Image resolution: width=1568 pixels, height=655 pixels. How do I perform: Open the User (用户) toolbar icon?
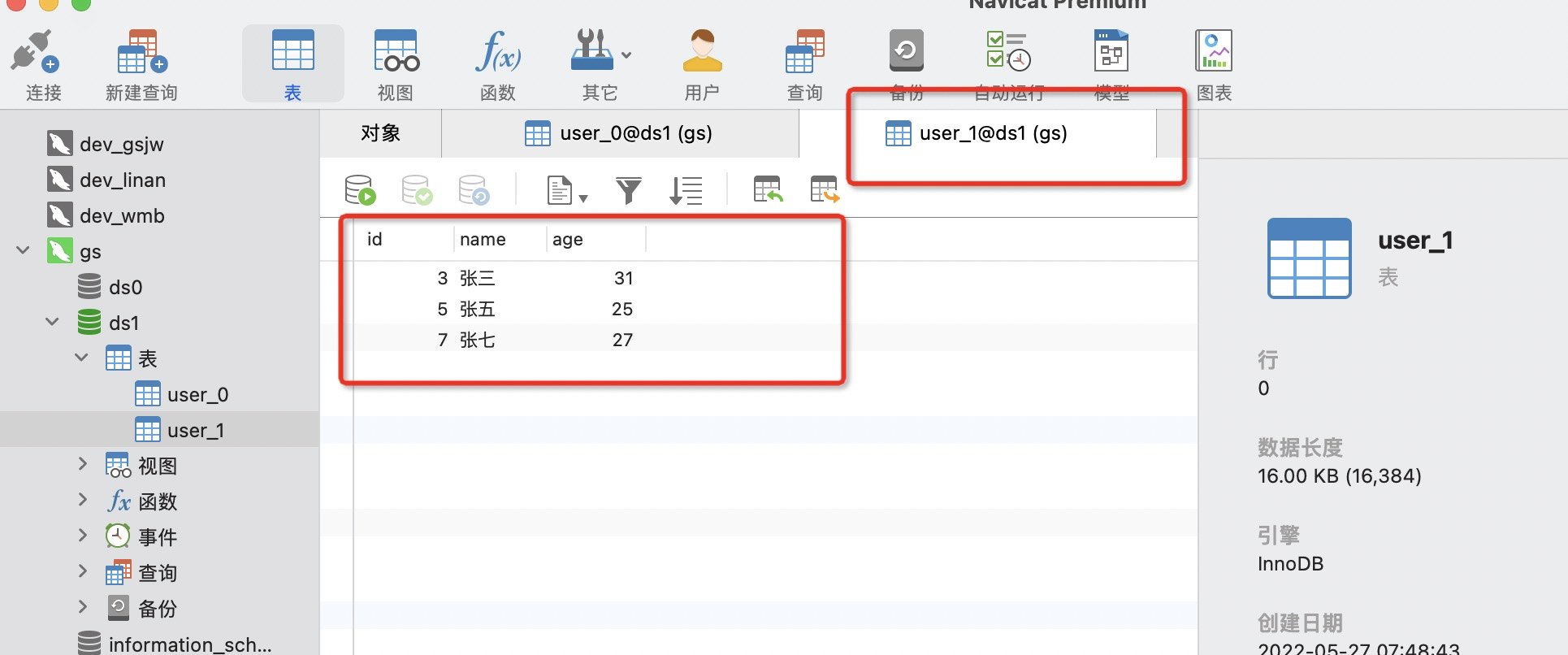click(702, 50)
